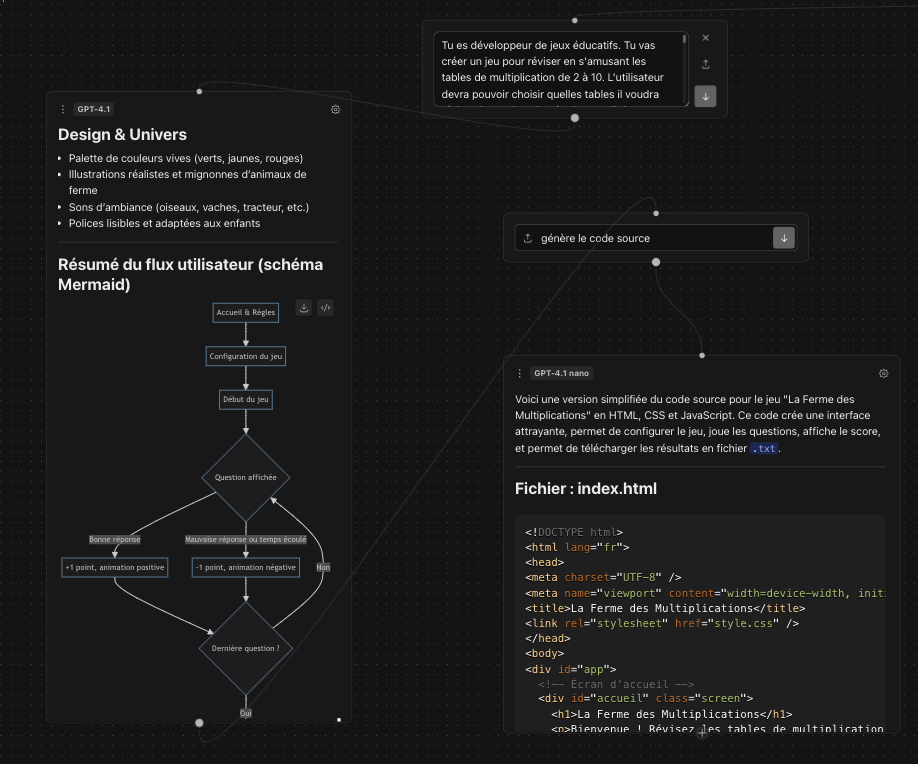918x764 pixels.
Task: Click resize handle at GPT-4.1 node corner
Action: point(339,719)
